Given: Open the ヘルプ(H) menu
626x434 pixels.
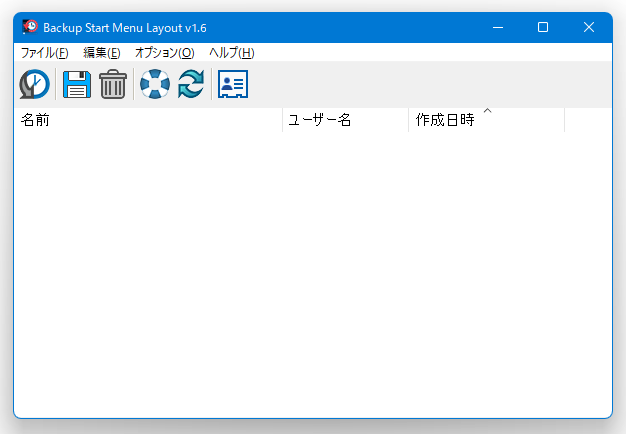Looking at the screenshot, I should pyautogui.click(x=232, y=53).
